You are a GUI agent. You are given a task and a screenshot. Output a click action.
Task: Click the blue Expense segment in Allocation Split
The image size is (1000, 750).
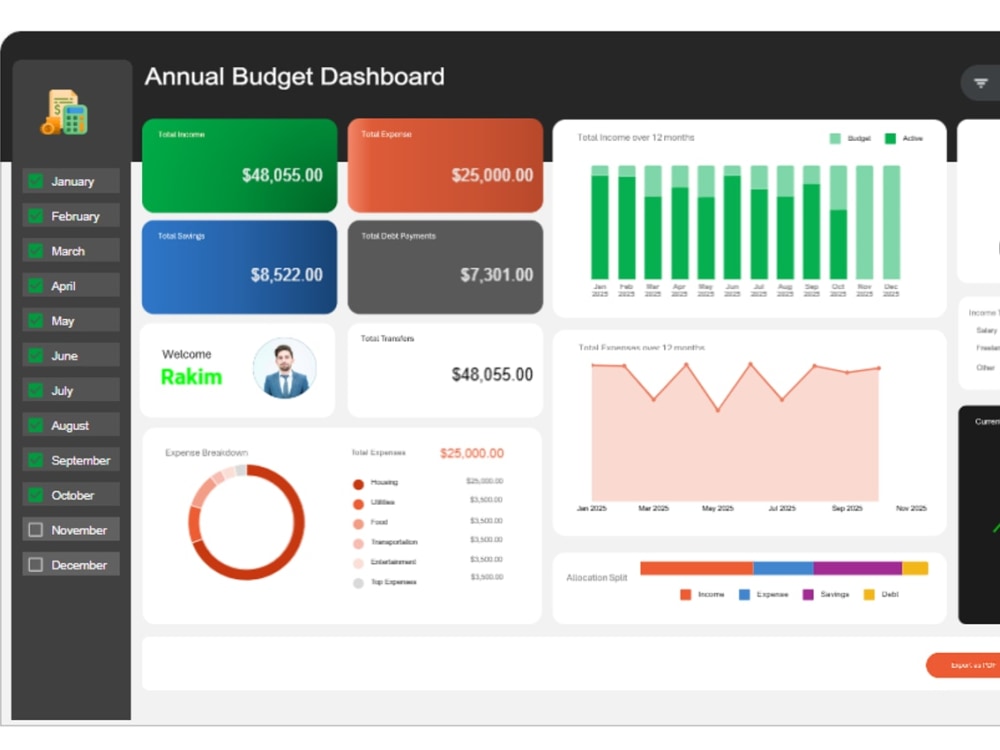pyautogui.click(x=783, y=568)
